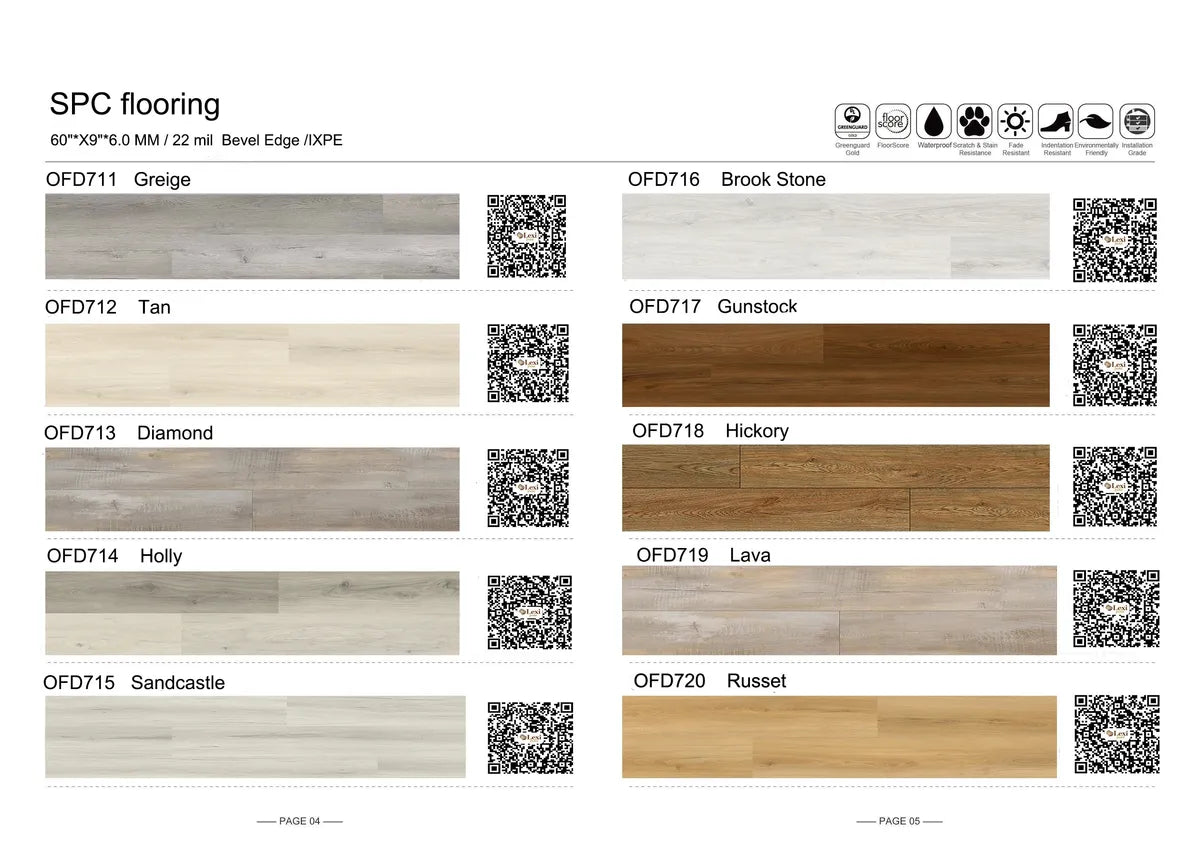Screen dimensions: 1200x853
Task: Select the FloorScore certification icon
Action: pos(893,120)
